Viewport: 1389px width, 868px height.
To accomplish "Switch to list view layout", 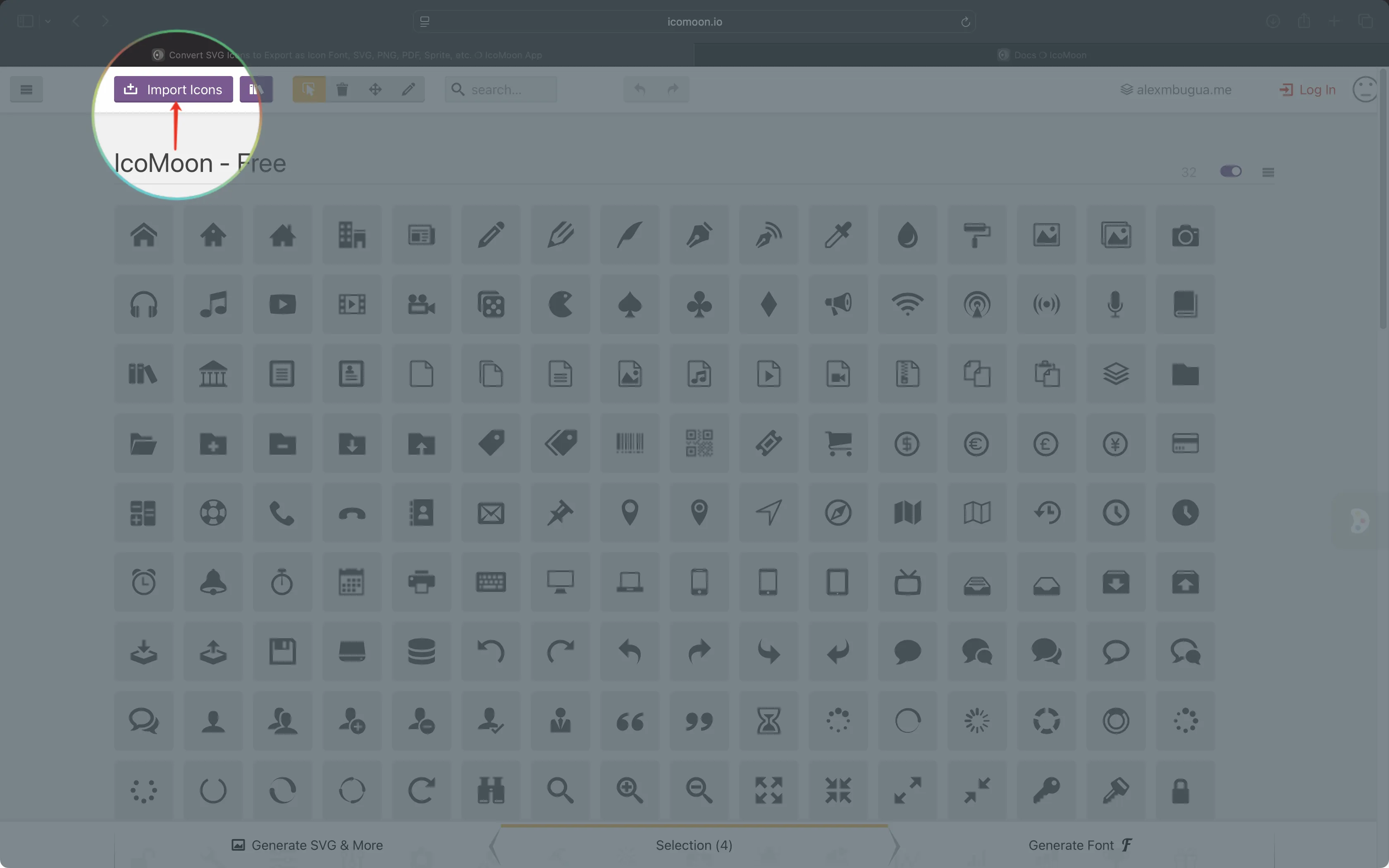I will 1268,171.
